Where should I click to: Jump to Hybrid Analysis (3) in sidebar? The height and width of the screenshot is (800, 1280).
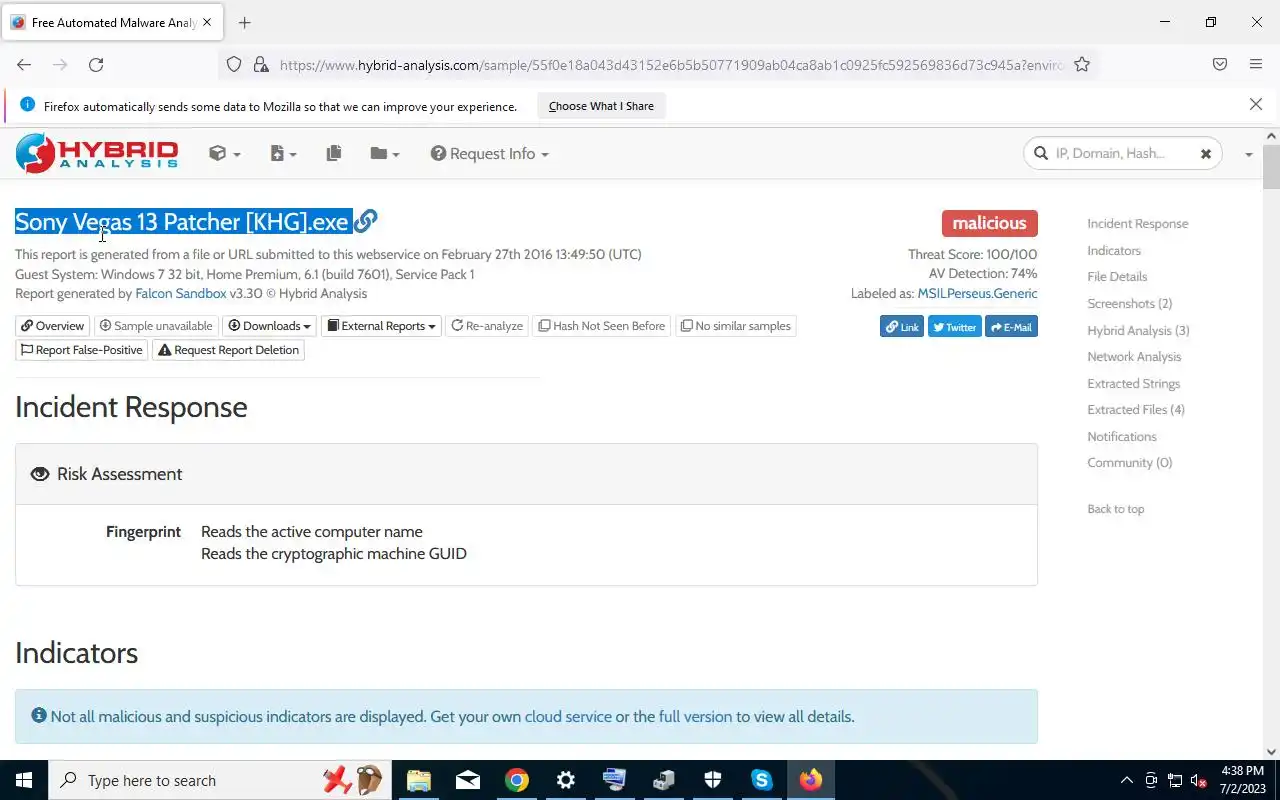[x=1138, y=331]
